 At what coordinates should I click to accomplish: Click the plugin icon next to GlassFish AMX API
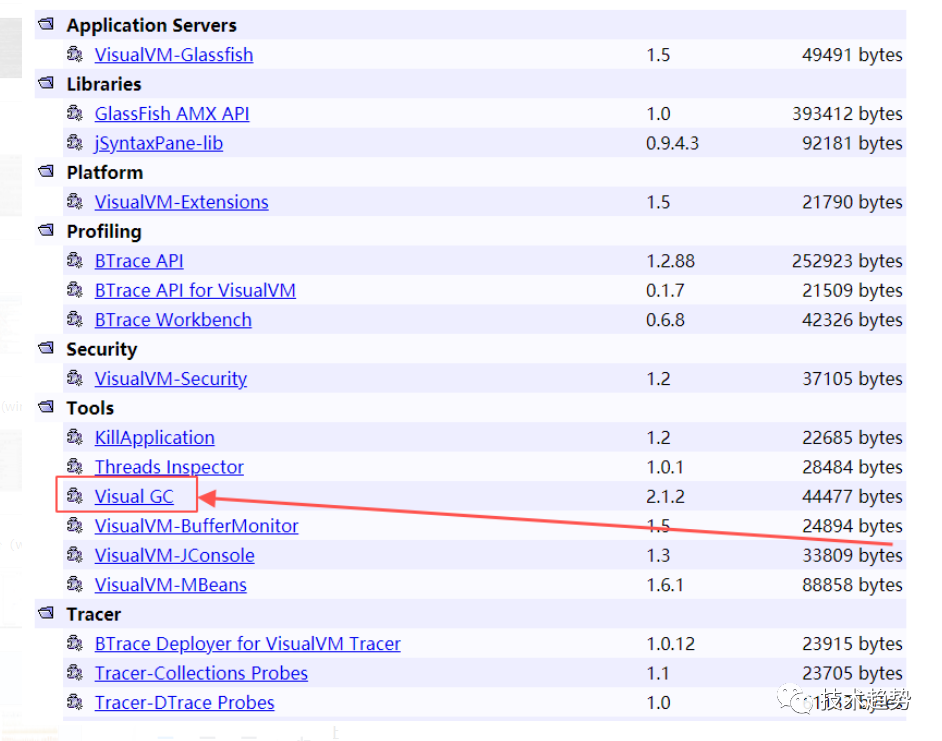click(x=75, y=114)
